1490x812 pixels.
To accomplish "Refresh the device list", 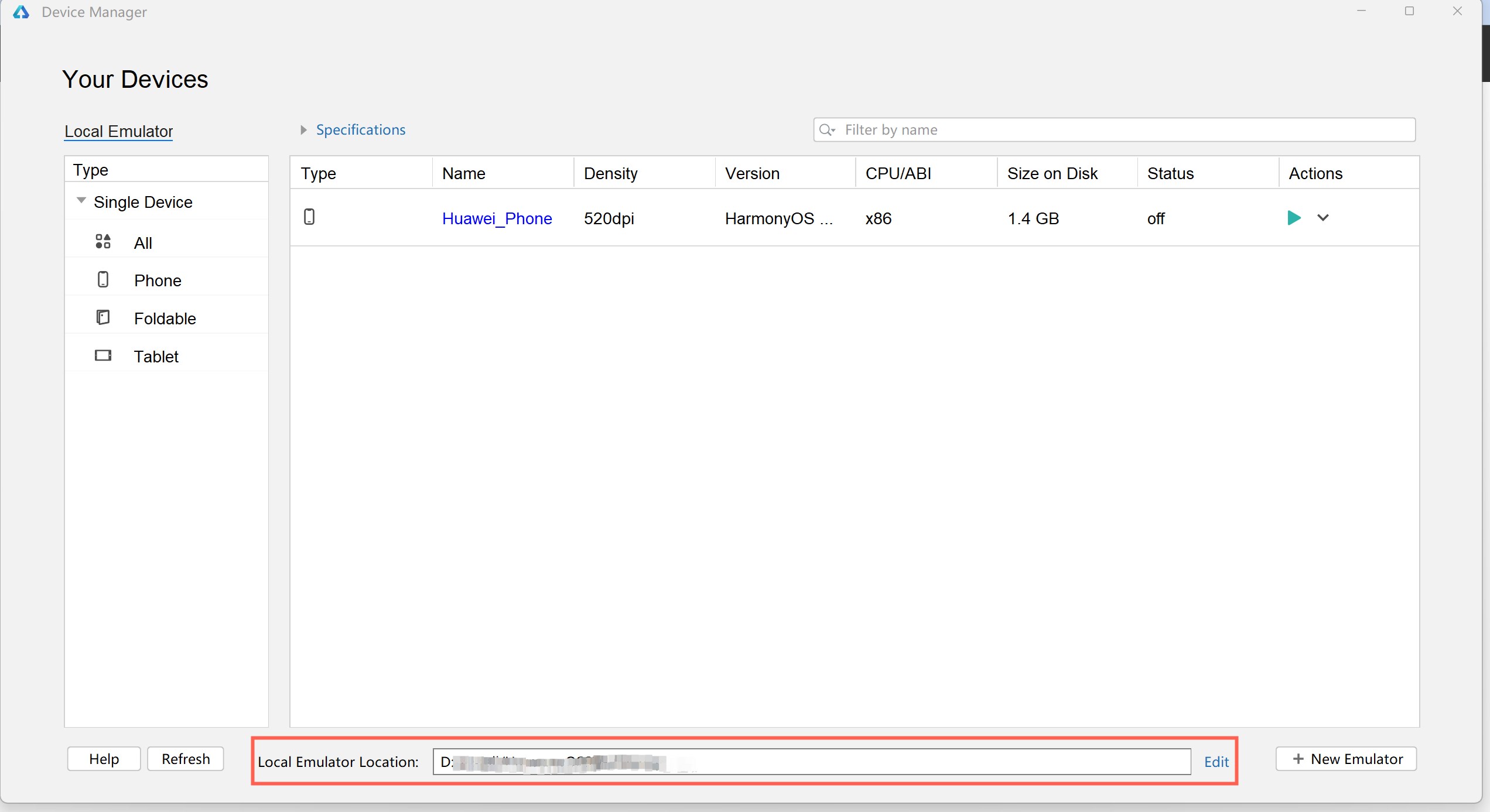I will coord(186,759).
